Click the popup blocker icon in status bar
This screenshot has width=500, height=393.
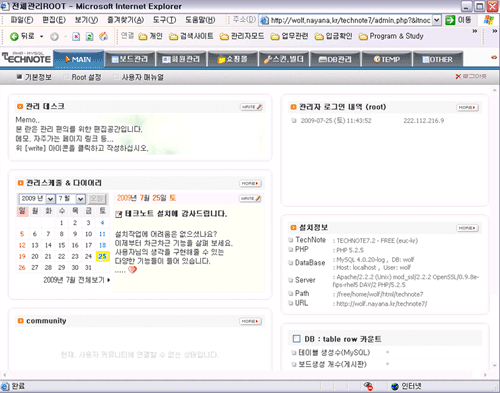point(368,386)
